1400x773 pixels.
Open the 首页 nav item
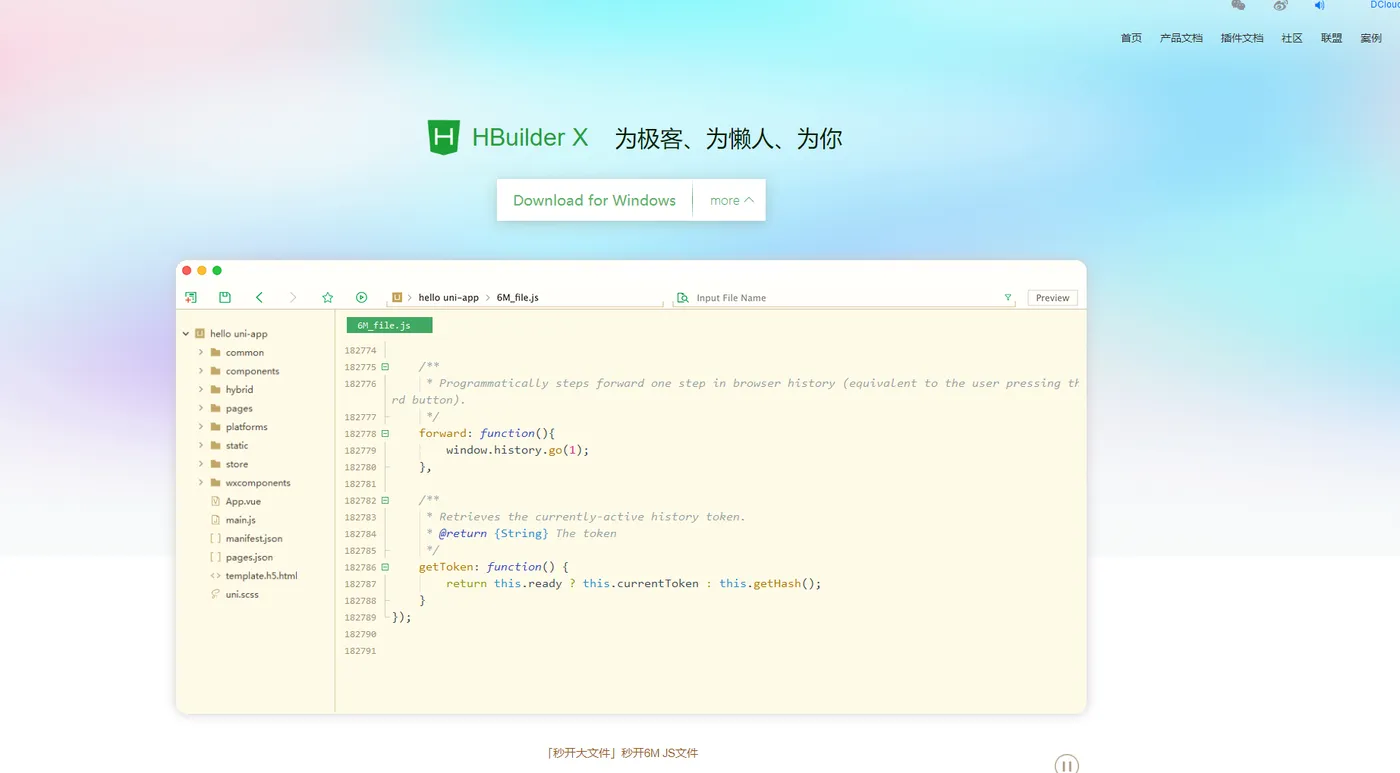coord(1131,38)
